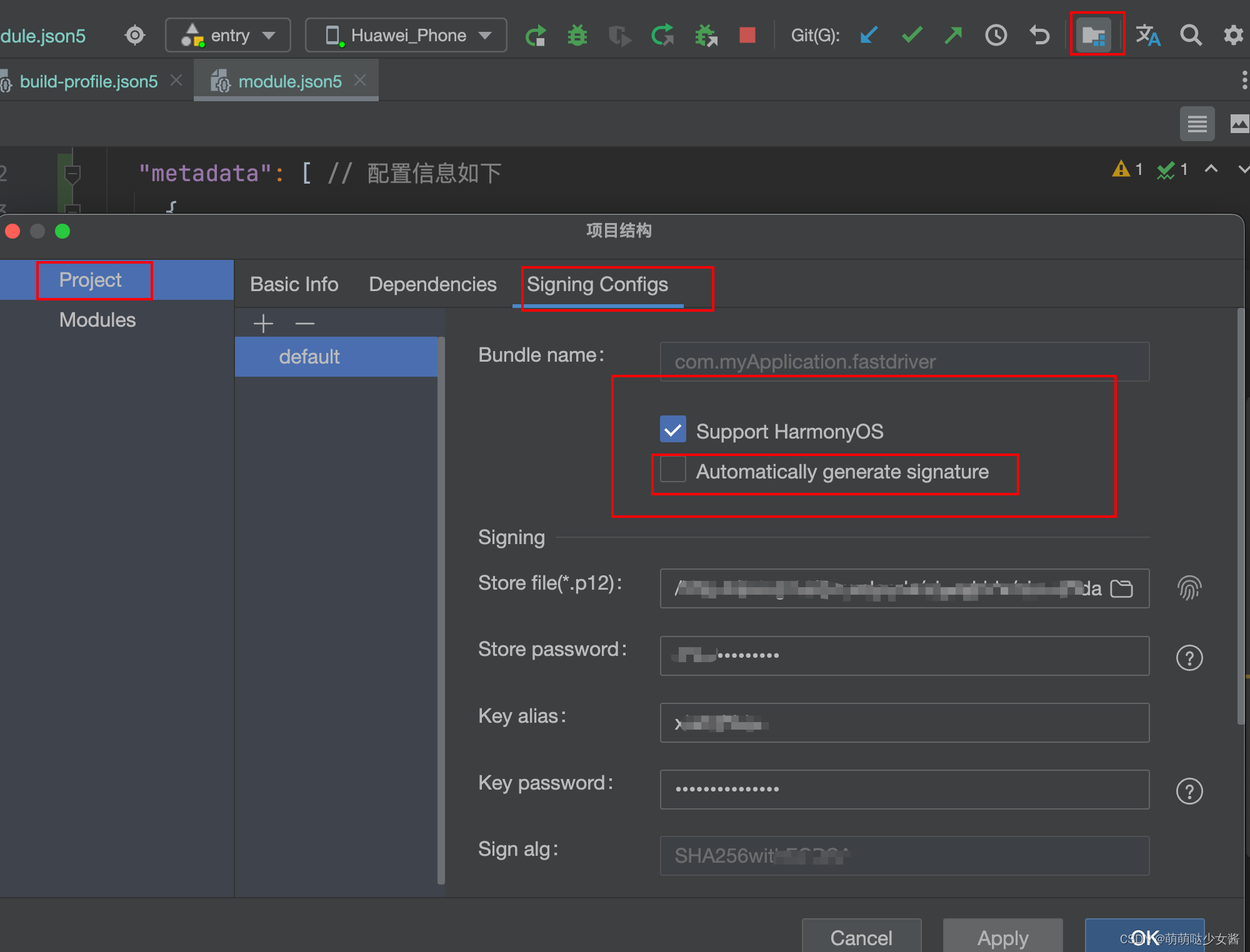Click the Store password help icon
The height and width of the screenshot is (952, 1250).
[x=1189, y=657]
